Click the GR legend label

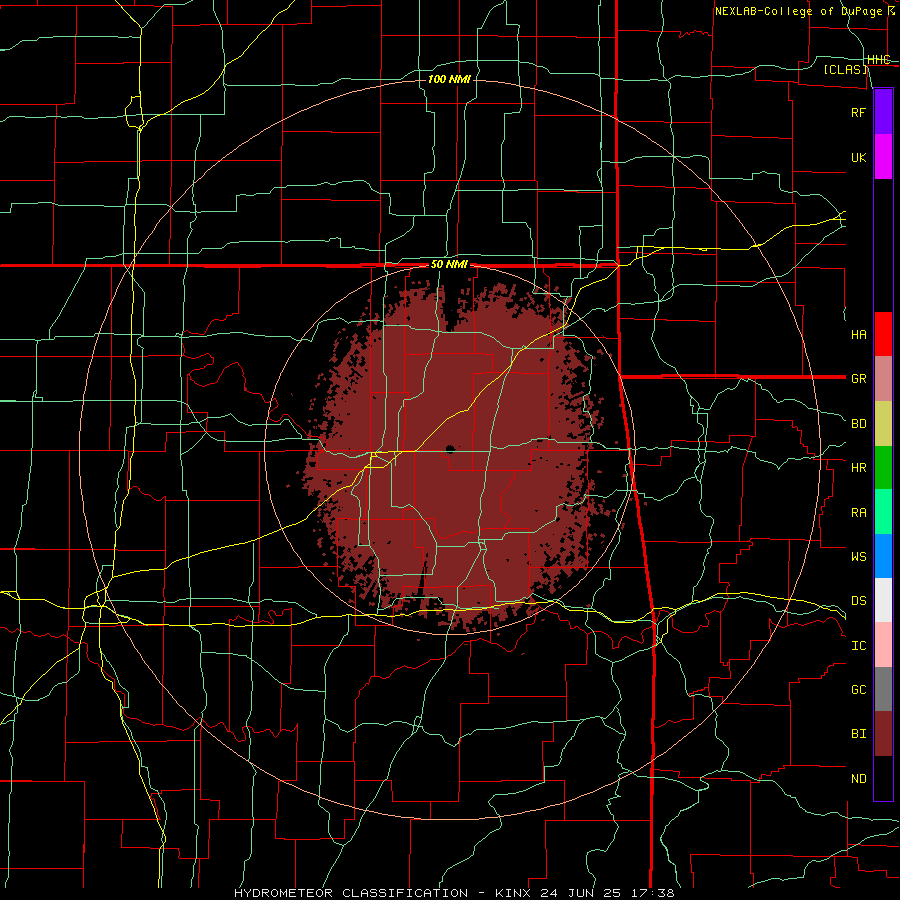(858, 379)
